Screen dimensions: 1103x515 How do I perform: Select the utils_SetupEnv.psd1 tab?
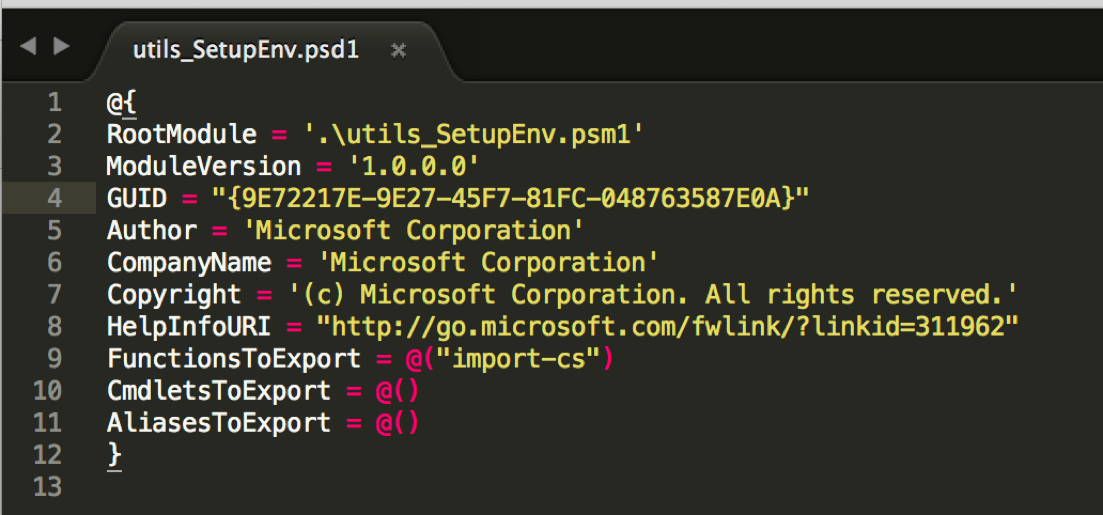[x=246, y=50]
